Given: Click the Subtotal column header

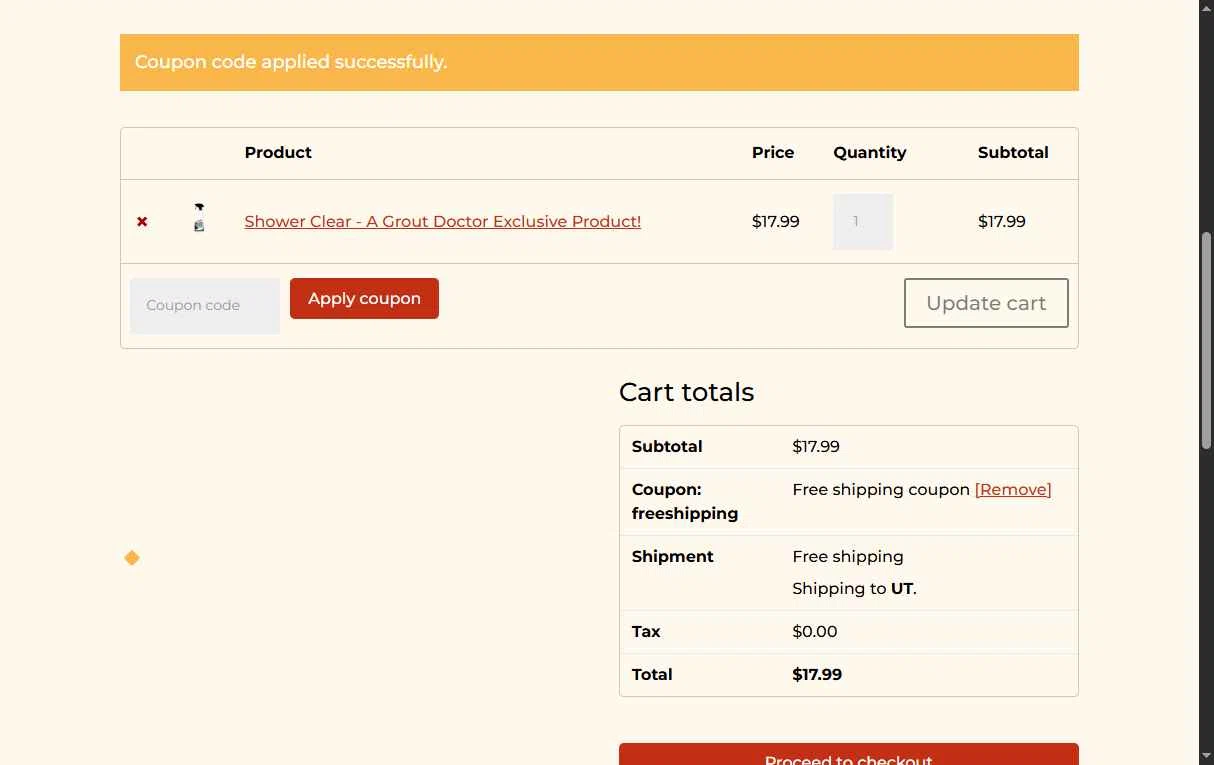Looking at the screenshot, I should click(1013, 152).
